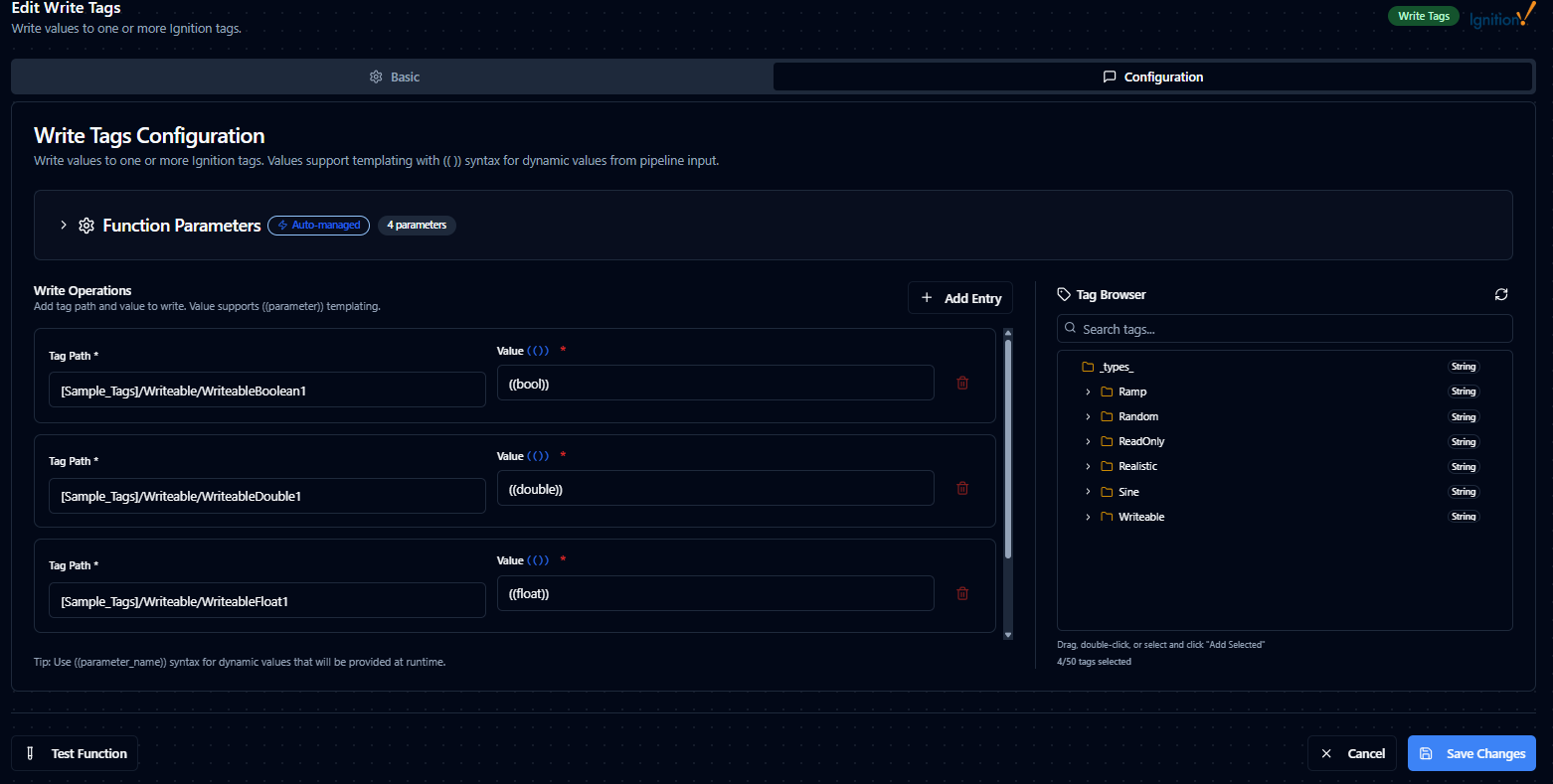The image size is (1553, 784).
Task: Click the Add Entry button
Action: pos(960,298)
